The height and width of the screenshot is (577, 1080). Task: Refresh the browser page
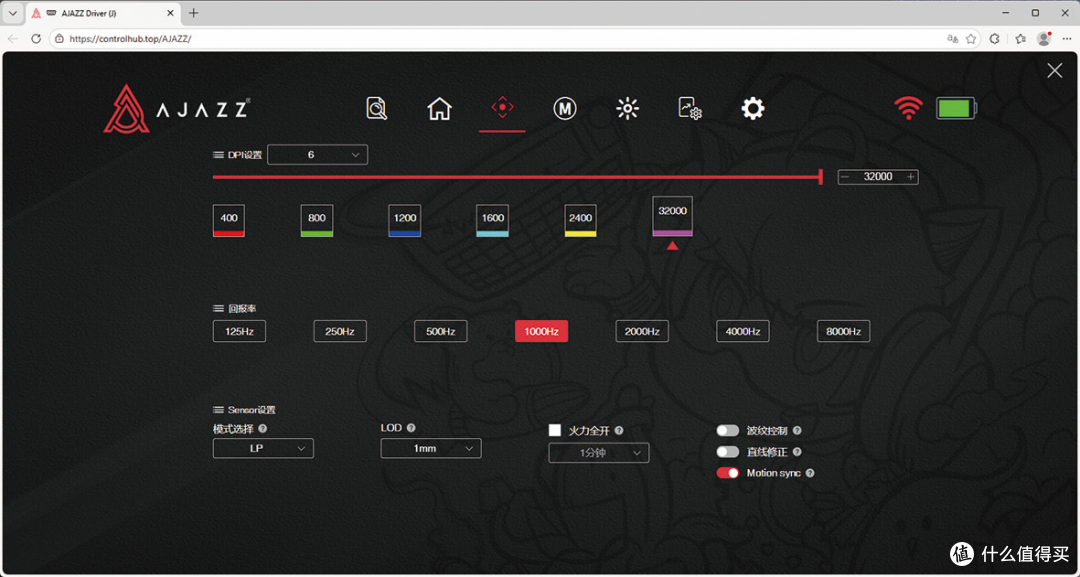click(36, 39)
